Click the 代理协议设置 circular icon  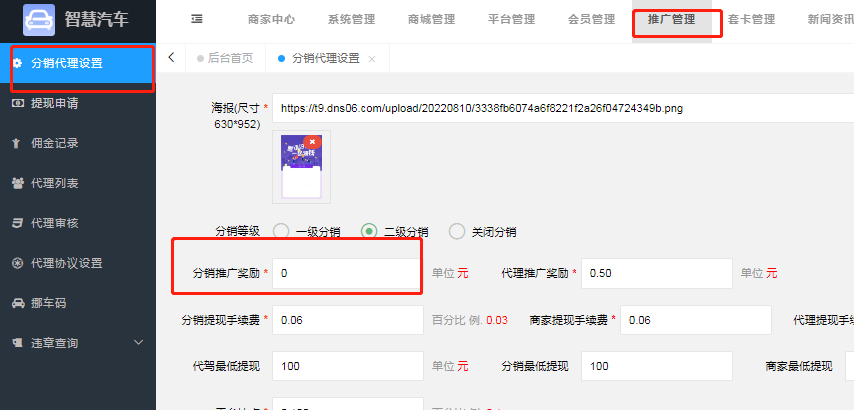click(17, 263)
